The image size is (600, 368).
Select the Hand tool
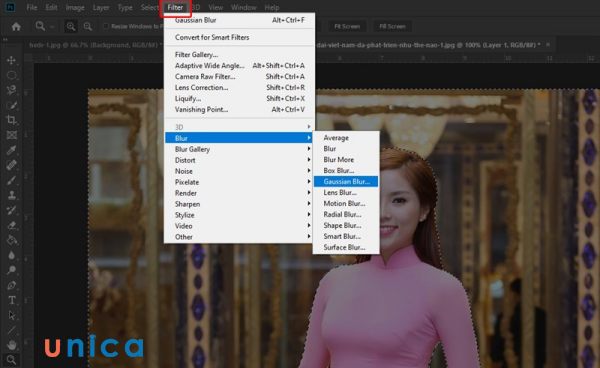(11, 345)
